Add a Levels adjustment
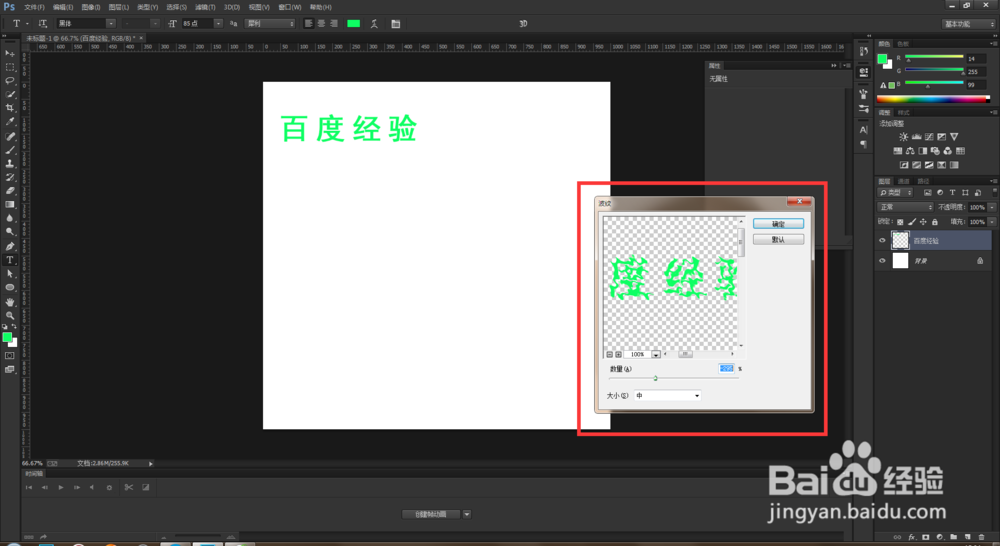The image size is (1000, 546). tap(916, 136)
